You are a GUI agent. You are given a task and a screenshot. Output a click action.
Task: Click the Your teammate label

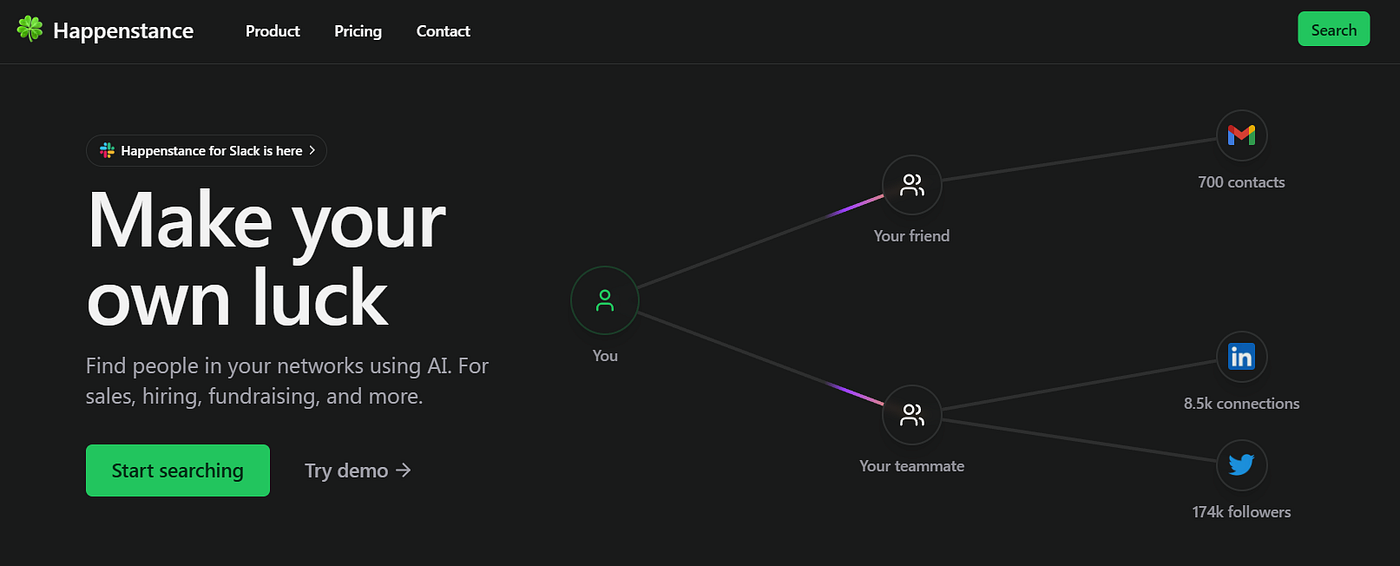pyautogui.click(x=912, y=466)
